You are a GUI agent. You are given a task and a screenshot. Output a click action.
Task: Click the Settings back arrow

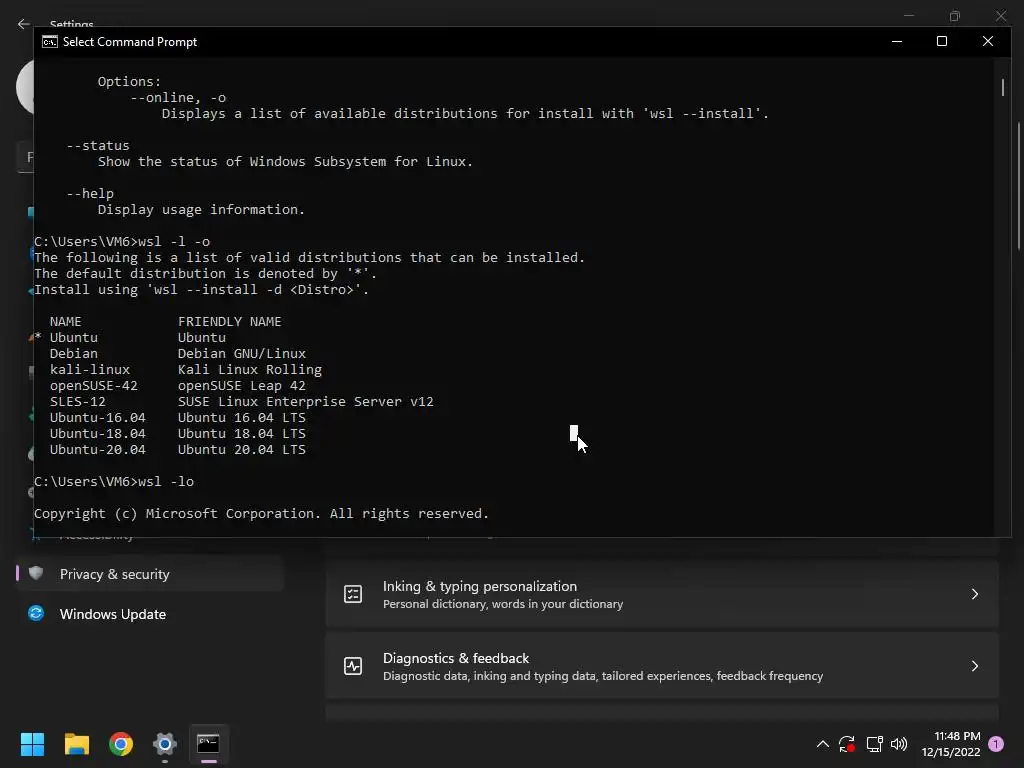click(24, 24)
